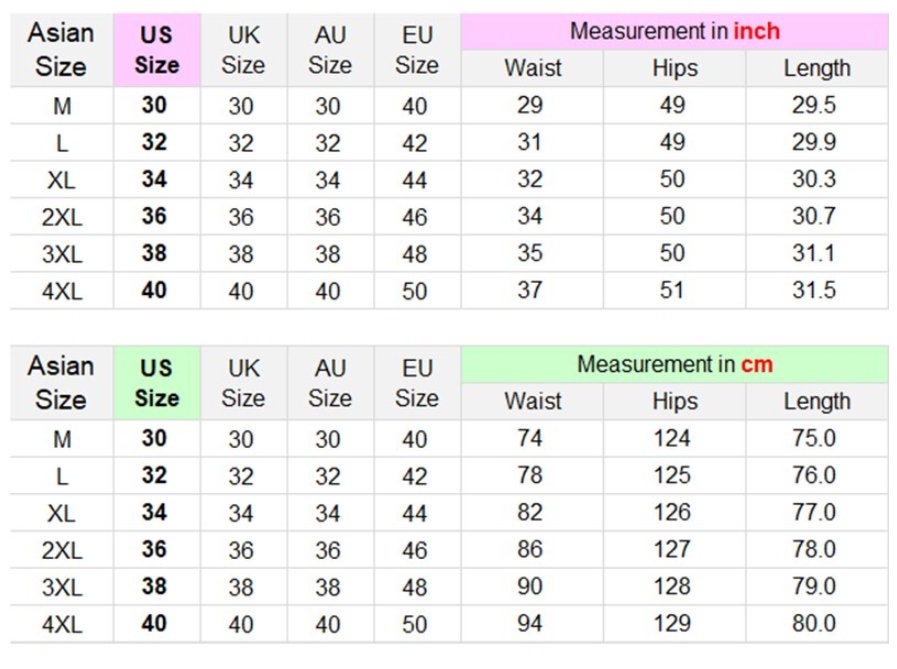Click the 29 waist cell
The width and height of the screenshot is (897, 669).
530,106
